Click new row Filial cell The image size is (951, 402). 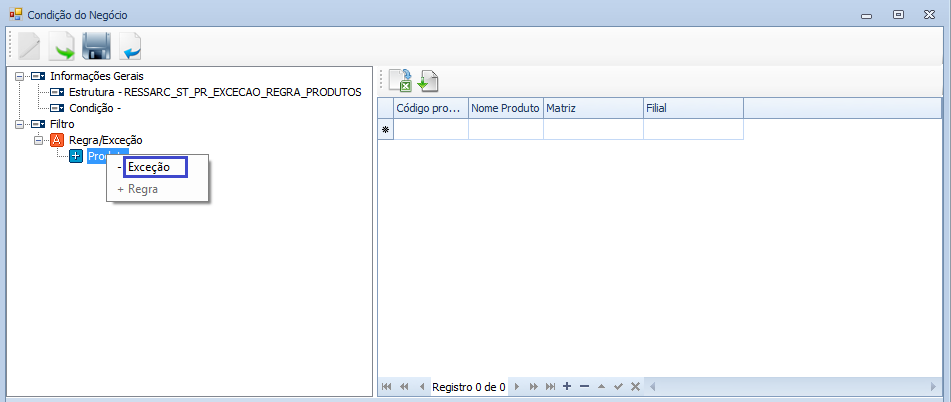tap(693, 129)
